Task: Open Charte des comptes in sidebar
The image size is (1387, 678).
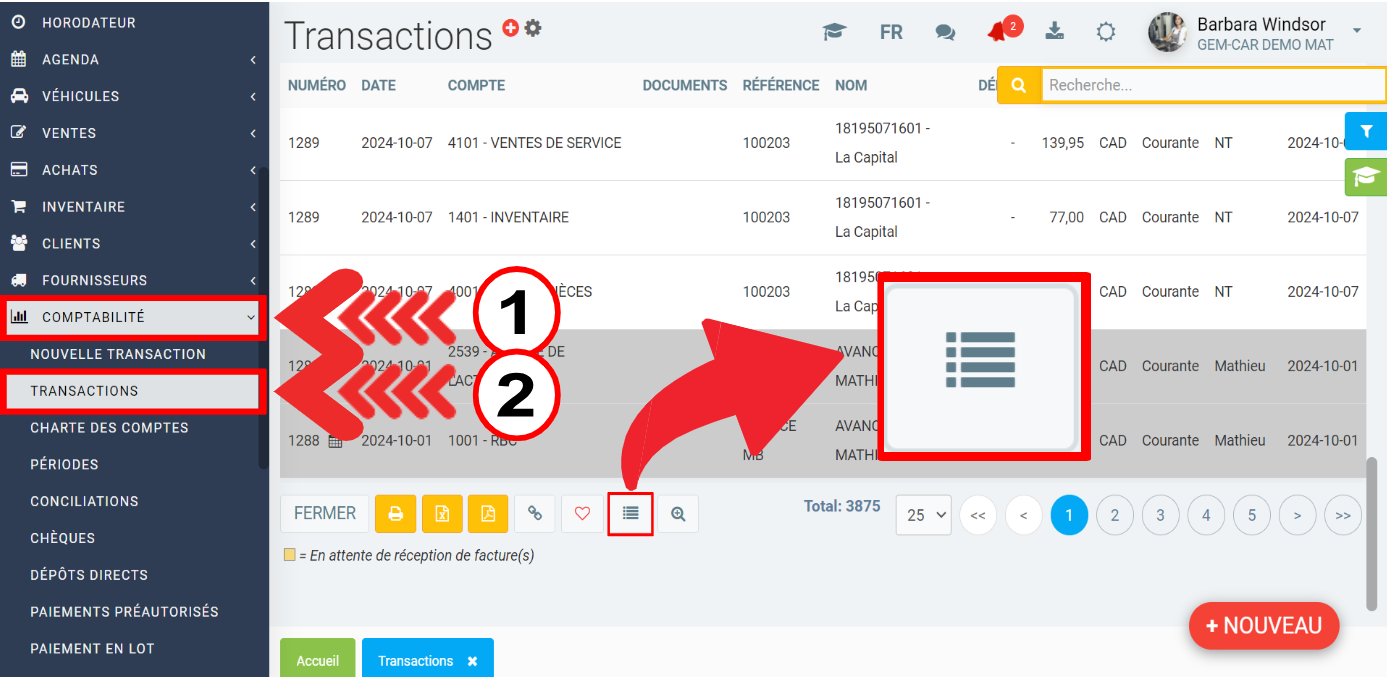Action: (109, 428)
